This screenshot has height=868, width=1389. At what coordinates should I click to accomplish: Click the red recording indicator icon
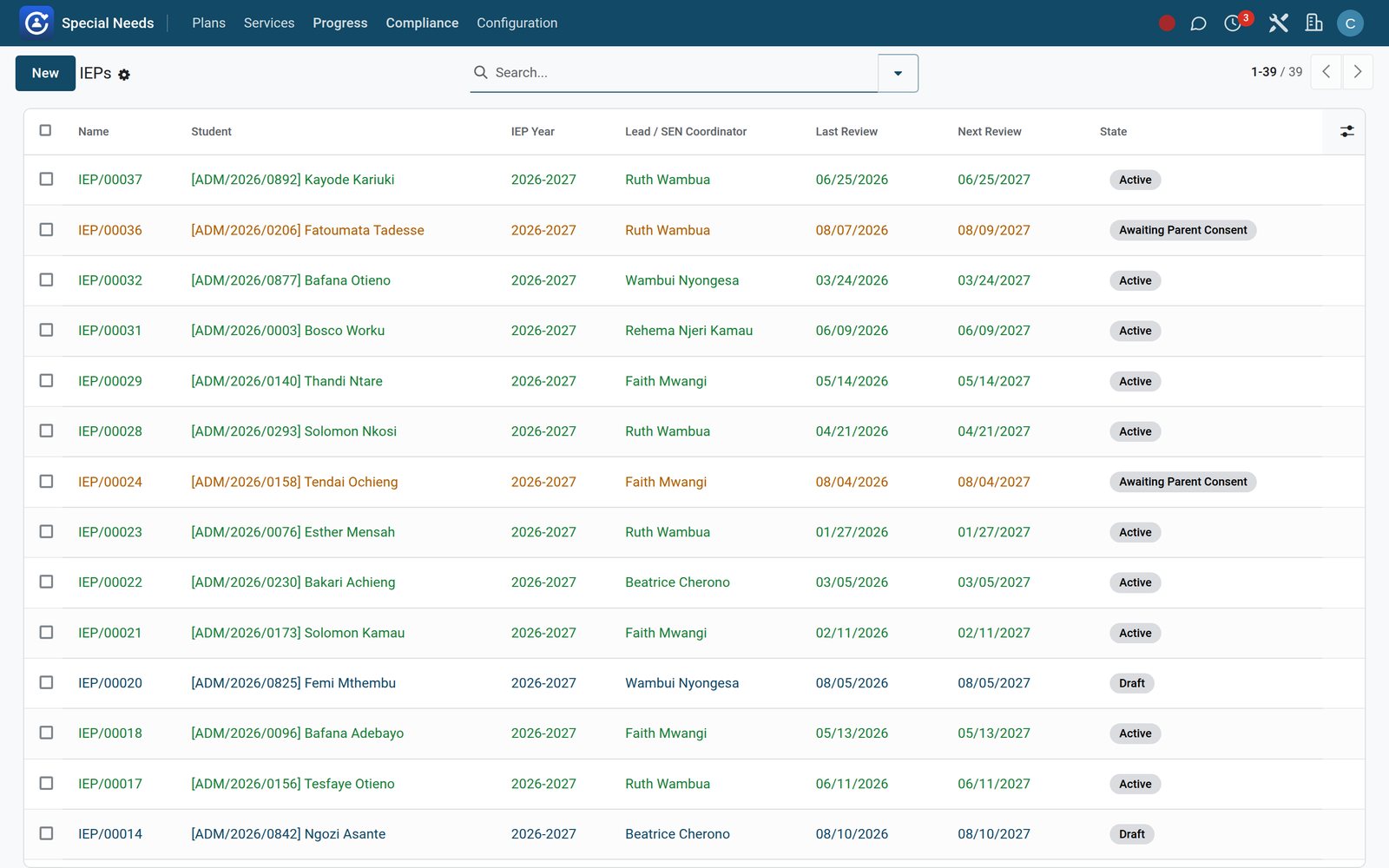pos(1167,23)
